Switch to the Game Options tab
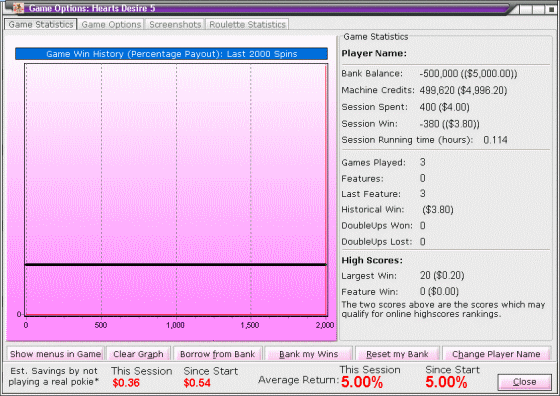This screenshot has width=560, height=396. 111,24
